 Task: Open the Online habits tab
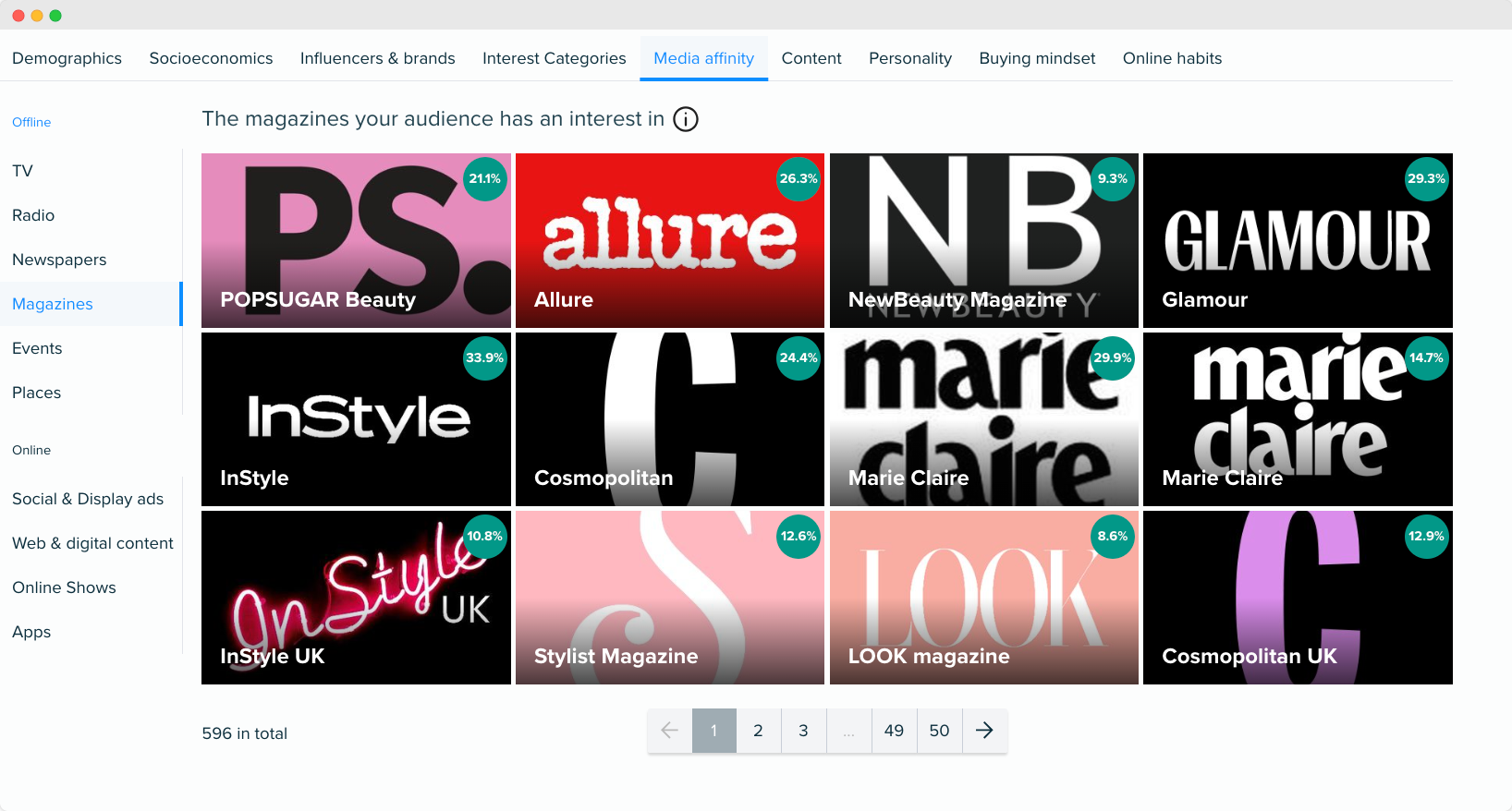(x=1172, y=58)
